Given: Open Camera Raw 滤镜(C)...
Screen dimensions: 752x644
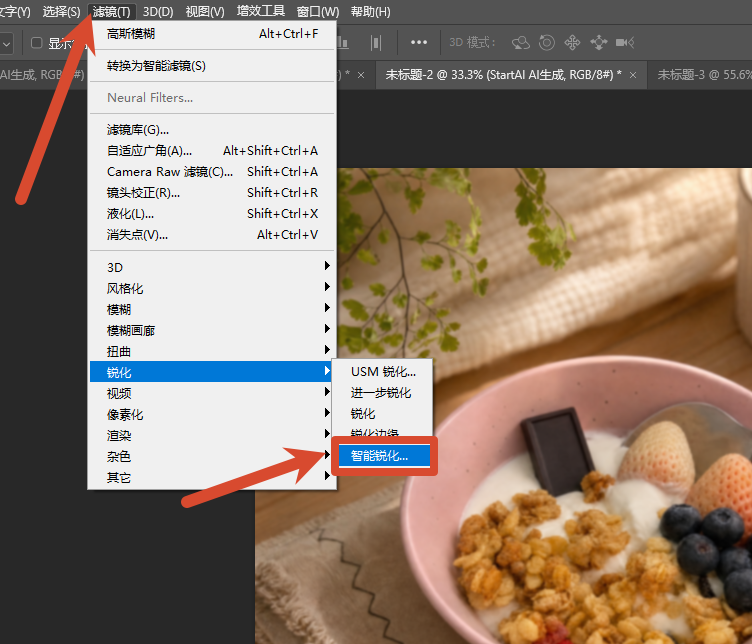Looking at the screenshot, I should (x=212, y=172).
